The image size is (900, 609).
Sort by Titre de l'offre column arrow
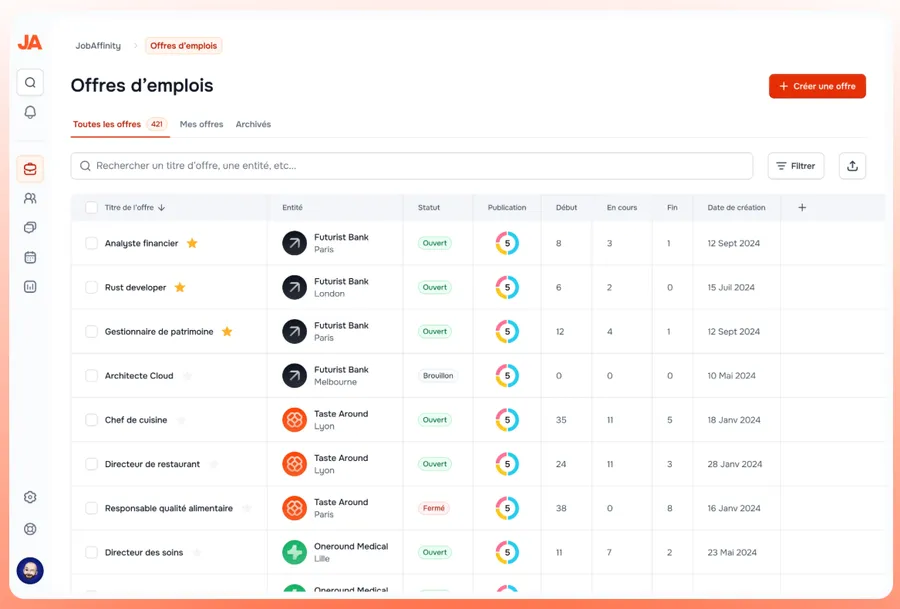click(161, 208)
